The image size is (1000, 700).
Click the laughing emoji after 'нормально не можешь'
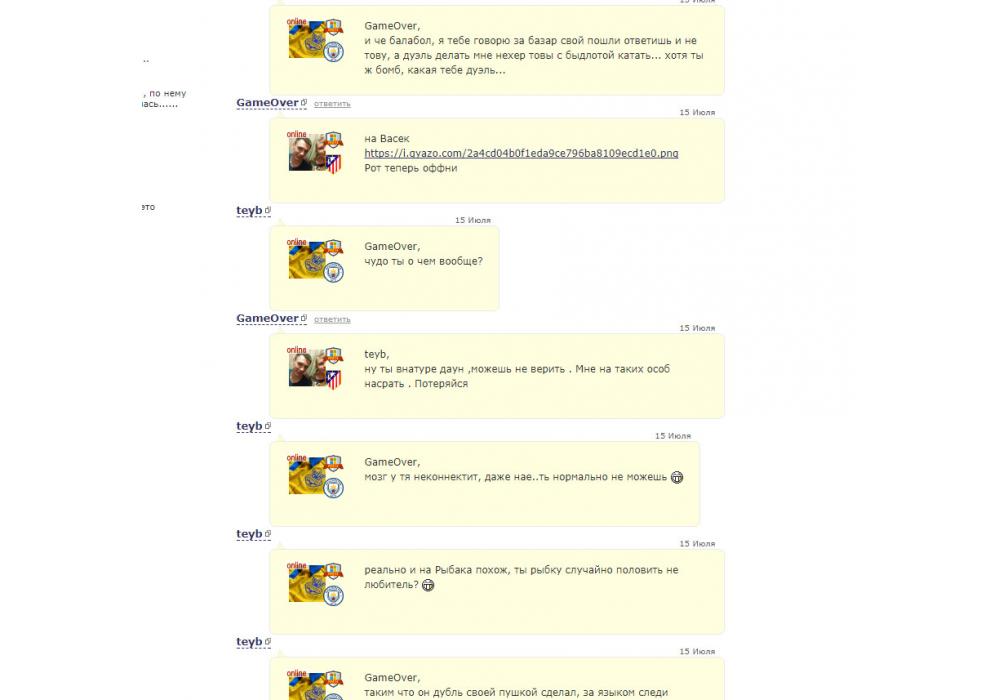(677, 477)
